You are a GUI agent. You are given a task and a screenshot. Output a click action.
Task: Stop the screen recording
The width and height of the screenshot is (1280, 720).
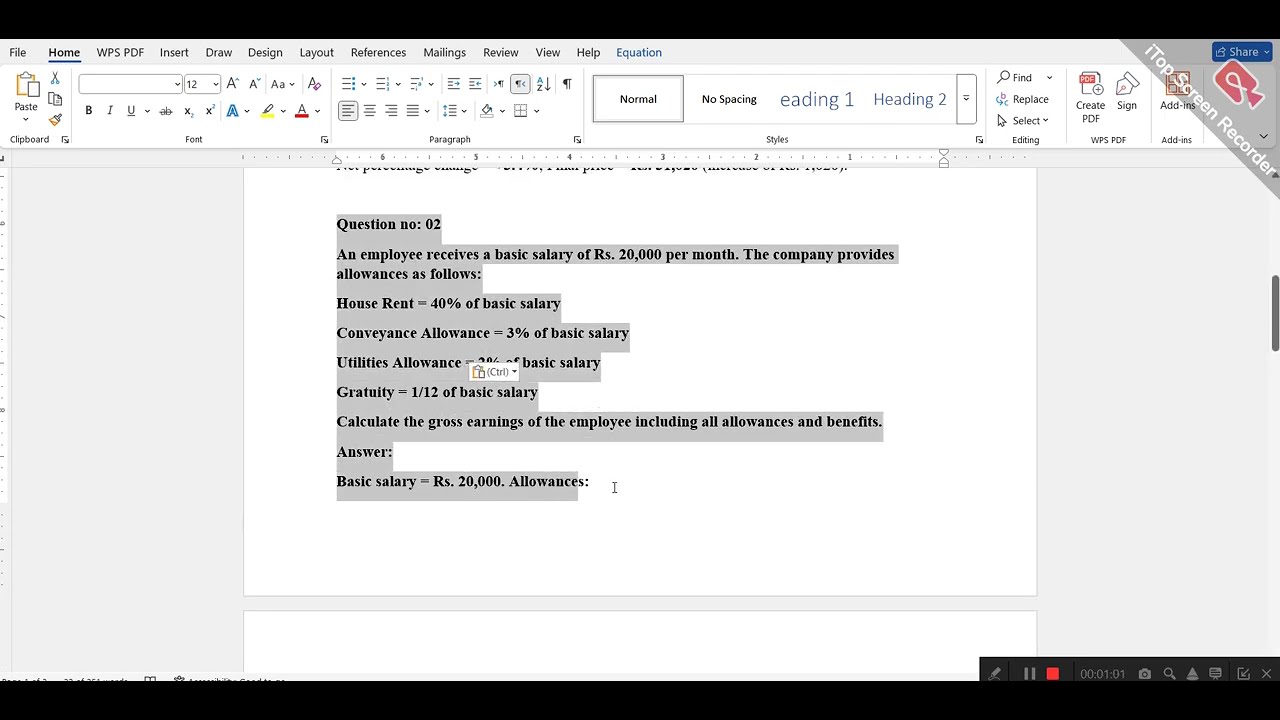pos(1053,674)
